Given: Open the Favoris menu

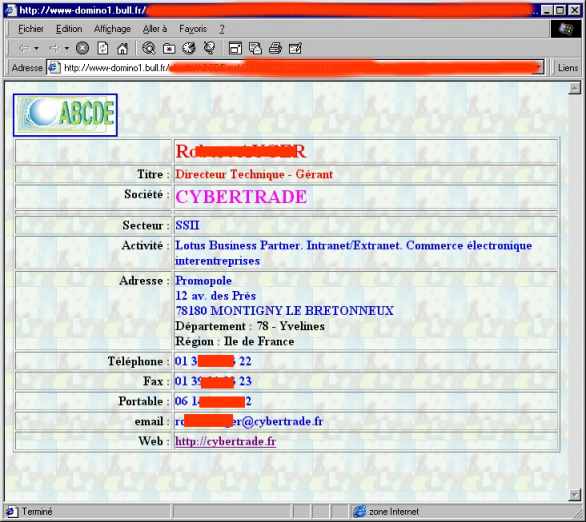Looking at the screenshot, I should pos(193,29).
